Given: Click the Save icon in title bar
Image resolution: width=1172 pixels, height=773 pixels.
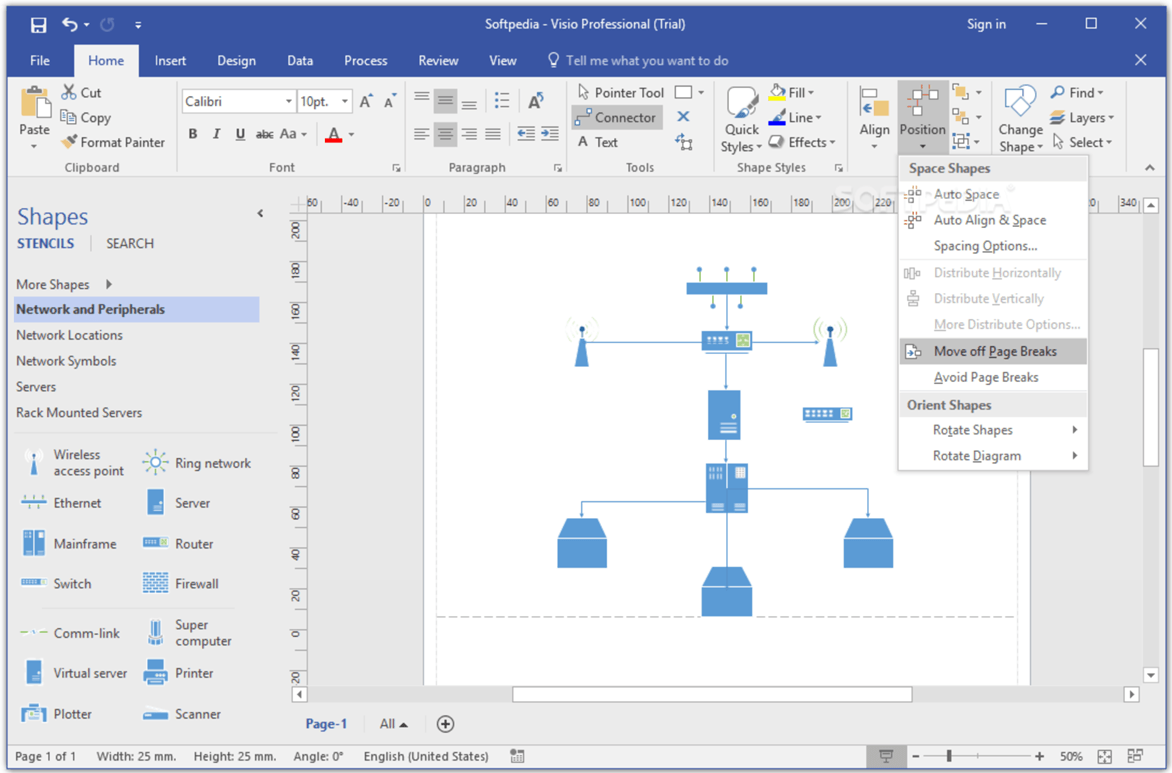Looking at the screenshot, I should pos(38,24).
